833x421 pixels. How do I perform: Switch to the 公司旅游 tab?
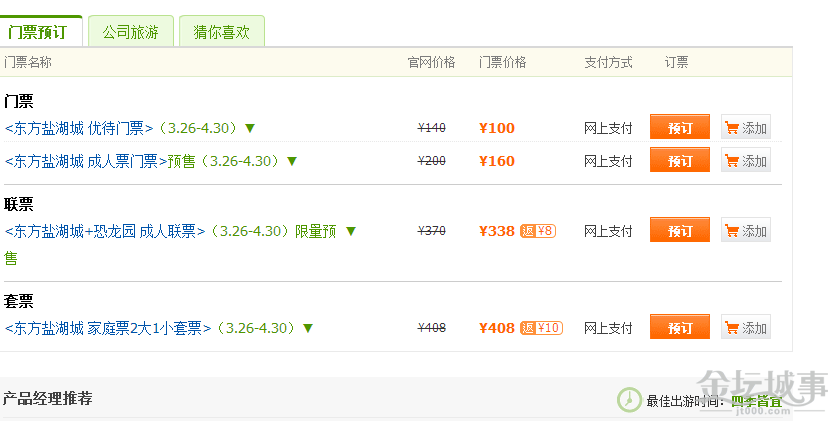[x=131, y=31]
